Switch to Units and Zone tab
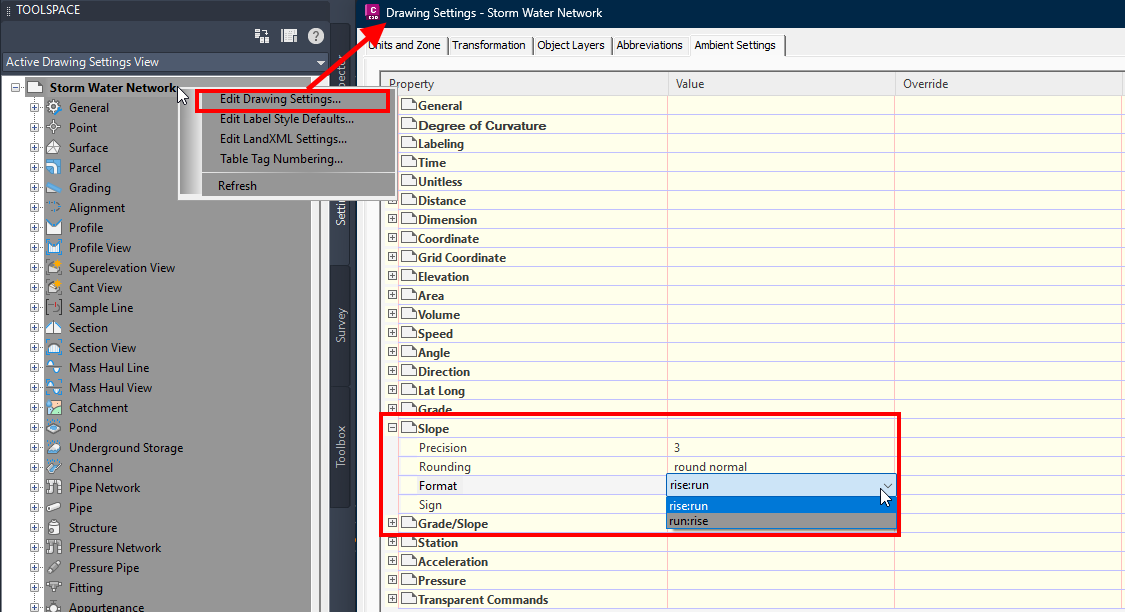Image resolution: width=1125 pixels, height=612 pixels. [405, 45]
